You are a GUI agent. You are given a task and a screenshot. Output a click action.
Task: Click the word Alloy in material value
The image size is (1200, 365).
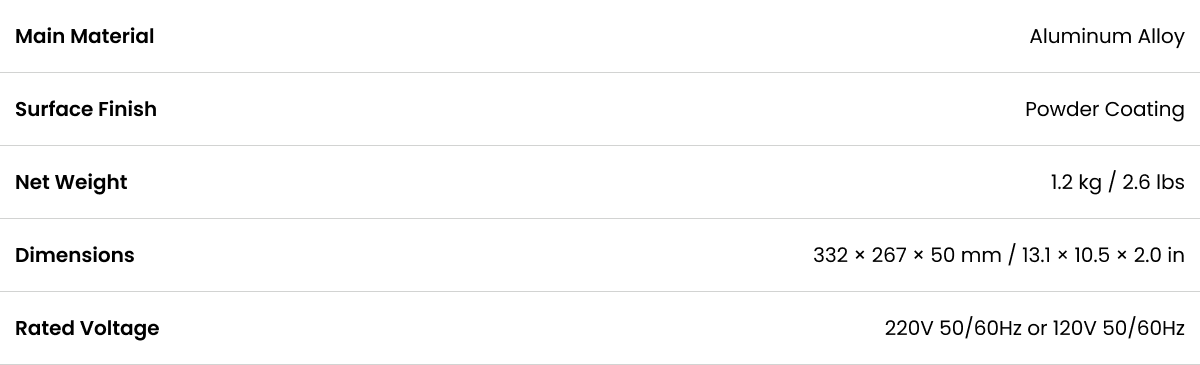(x=1162, y=37)
